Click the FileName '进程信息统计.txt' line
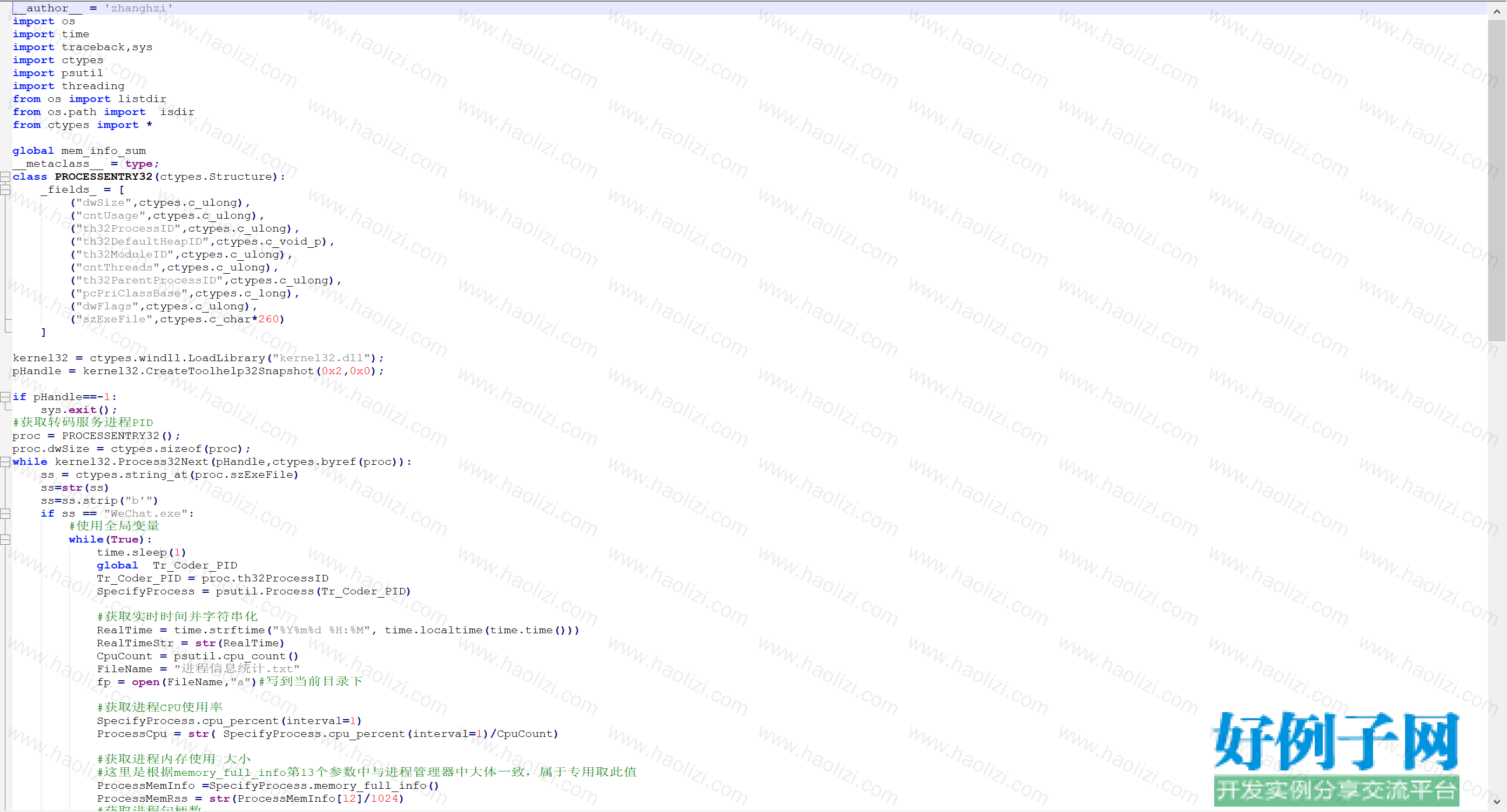 [x=198, y=669]
